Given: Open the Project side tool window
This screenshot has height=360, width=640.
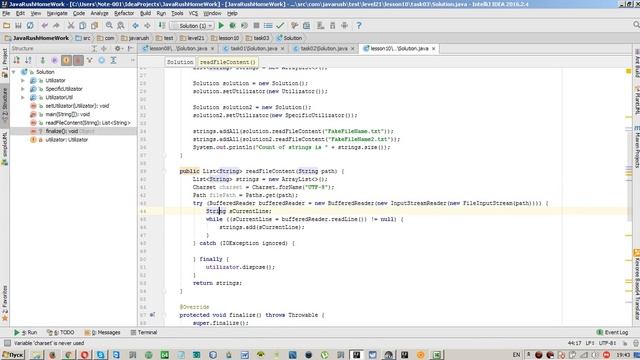Looking at the screenshot, I should [x=4, y=63].
